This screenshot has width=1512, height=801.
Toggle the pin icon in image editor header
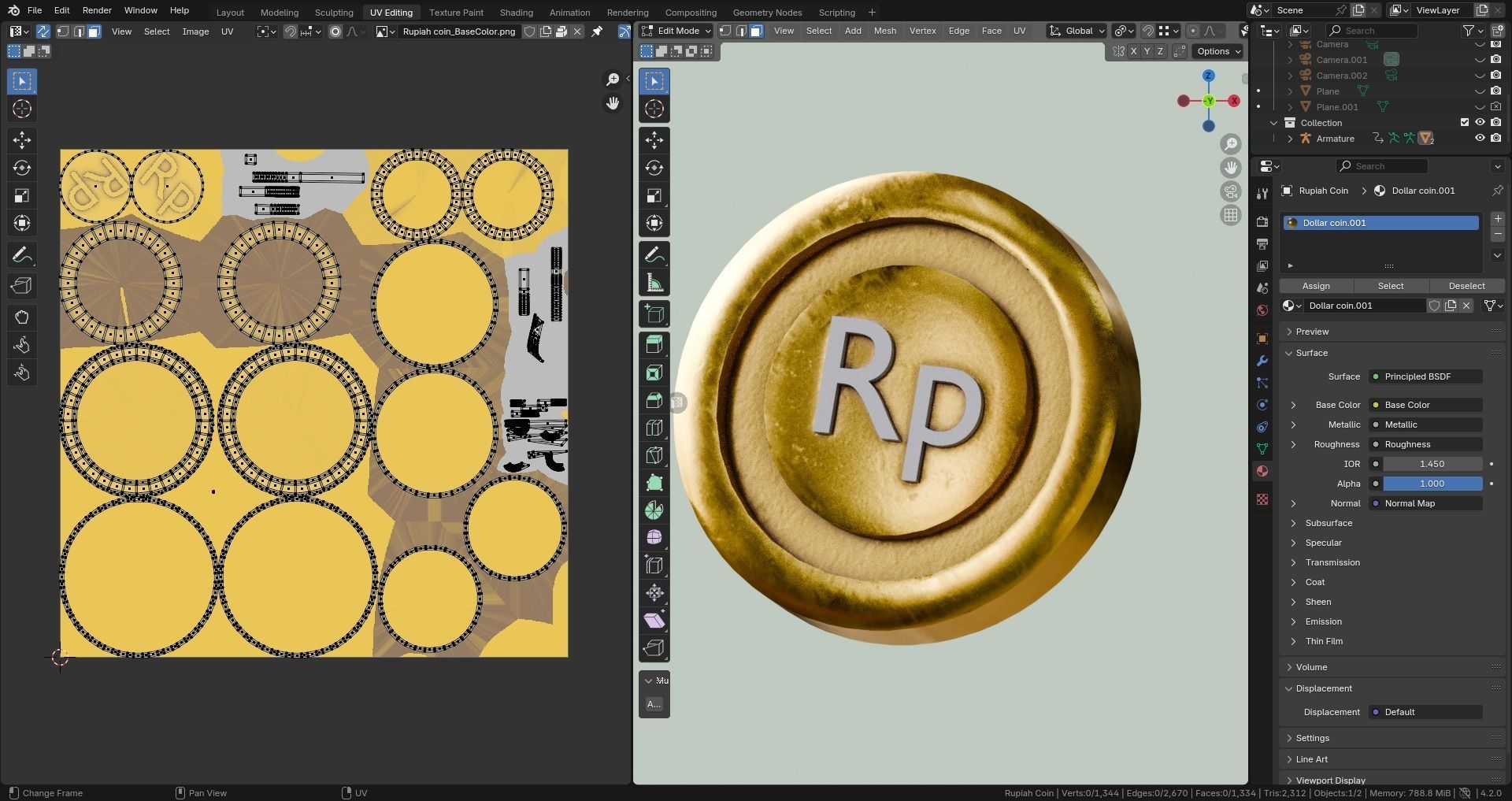(x=597, y=32)
